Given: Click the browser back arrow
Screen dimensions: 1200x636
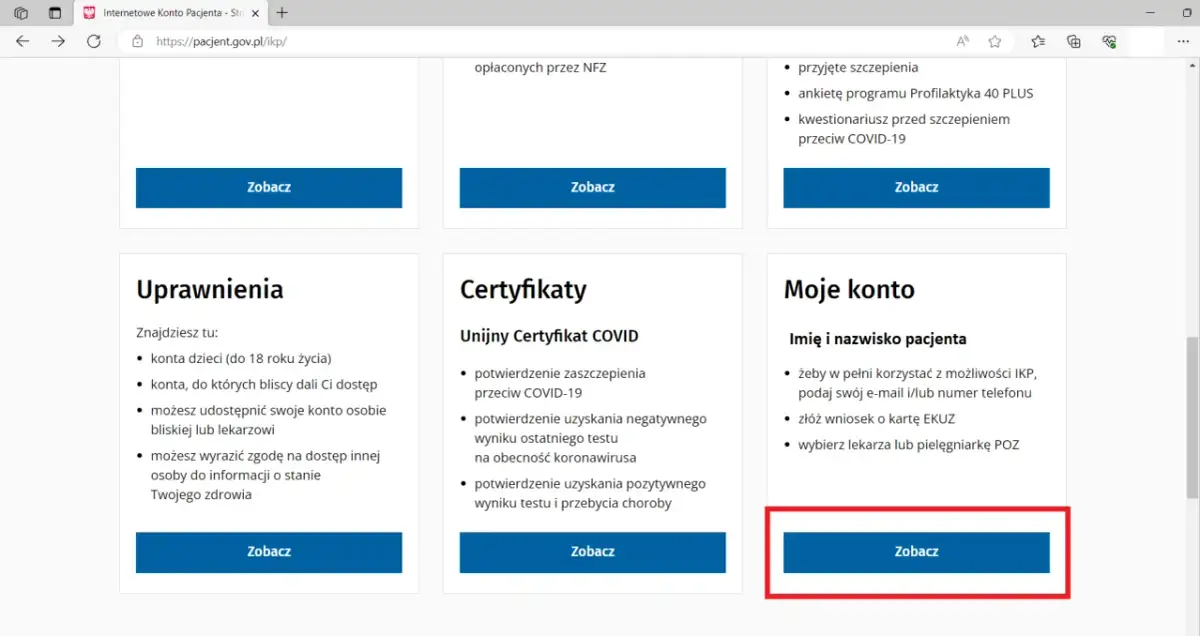Looking at the screenshot, I should pyautogui.click(x=23, y=41).
